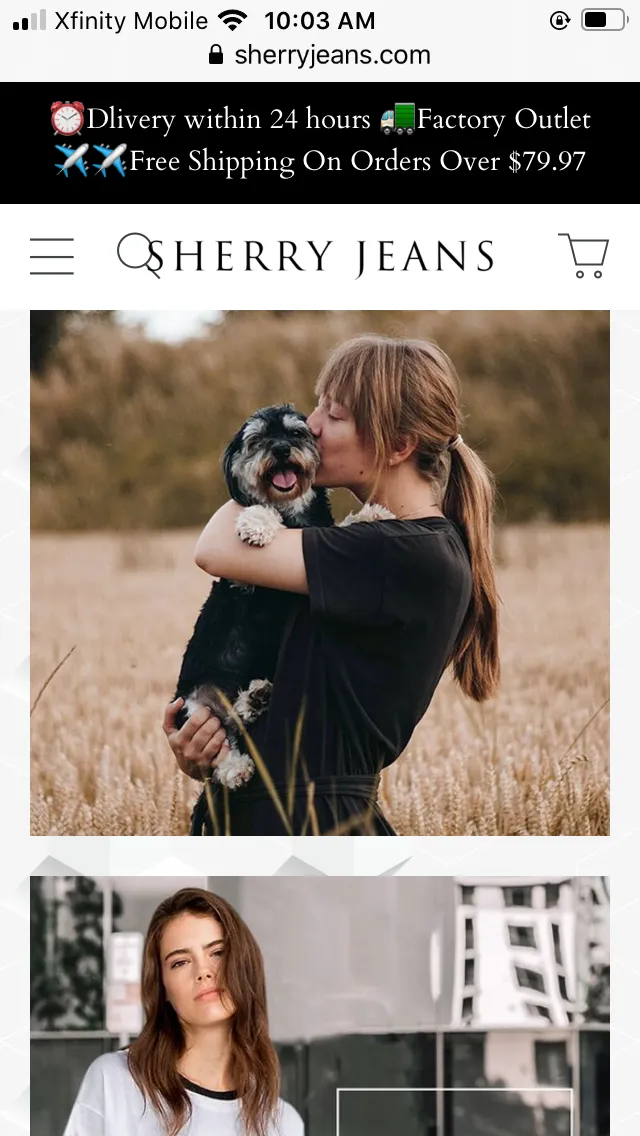
Task: Open the woman kissing dog banner image
Action: 320,573
